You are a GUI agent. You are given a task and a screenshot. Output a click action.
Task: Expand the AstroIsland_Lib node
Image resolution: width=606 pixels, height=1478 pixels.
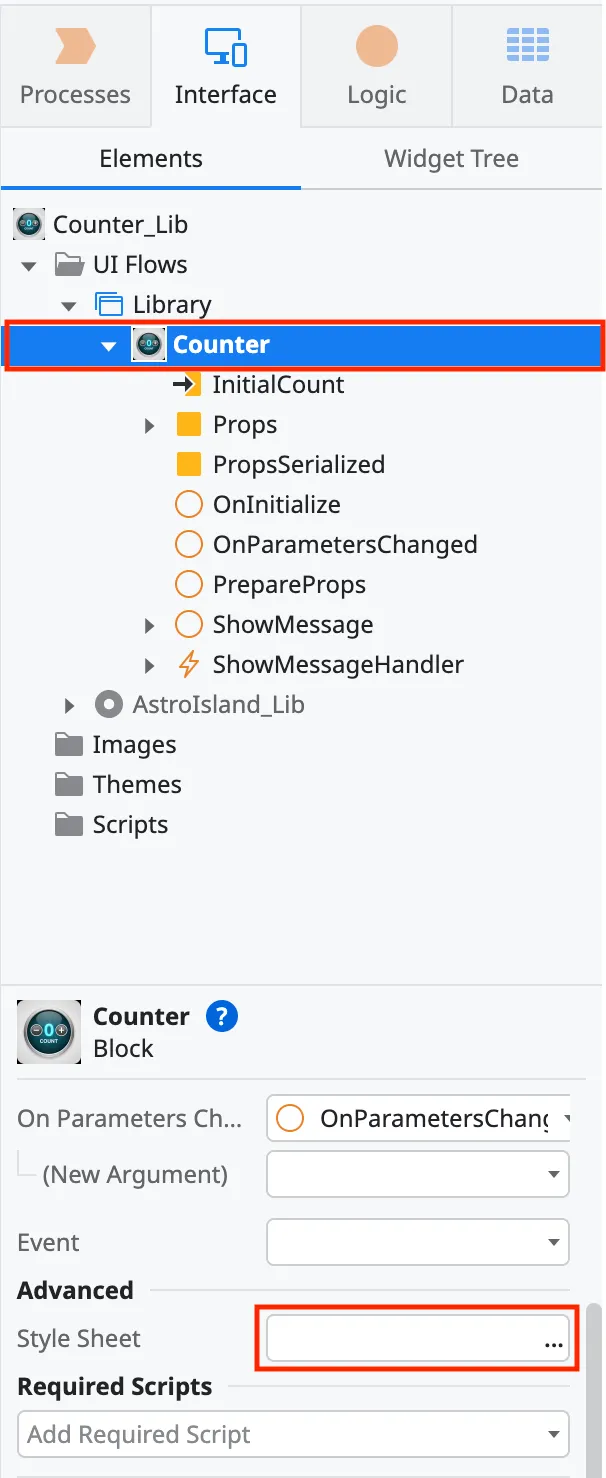[x=68, y=704]
